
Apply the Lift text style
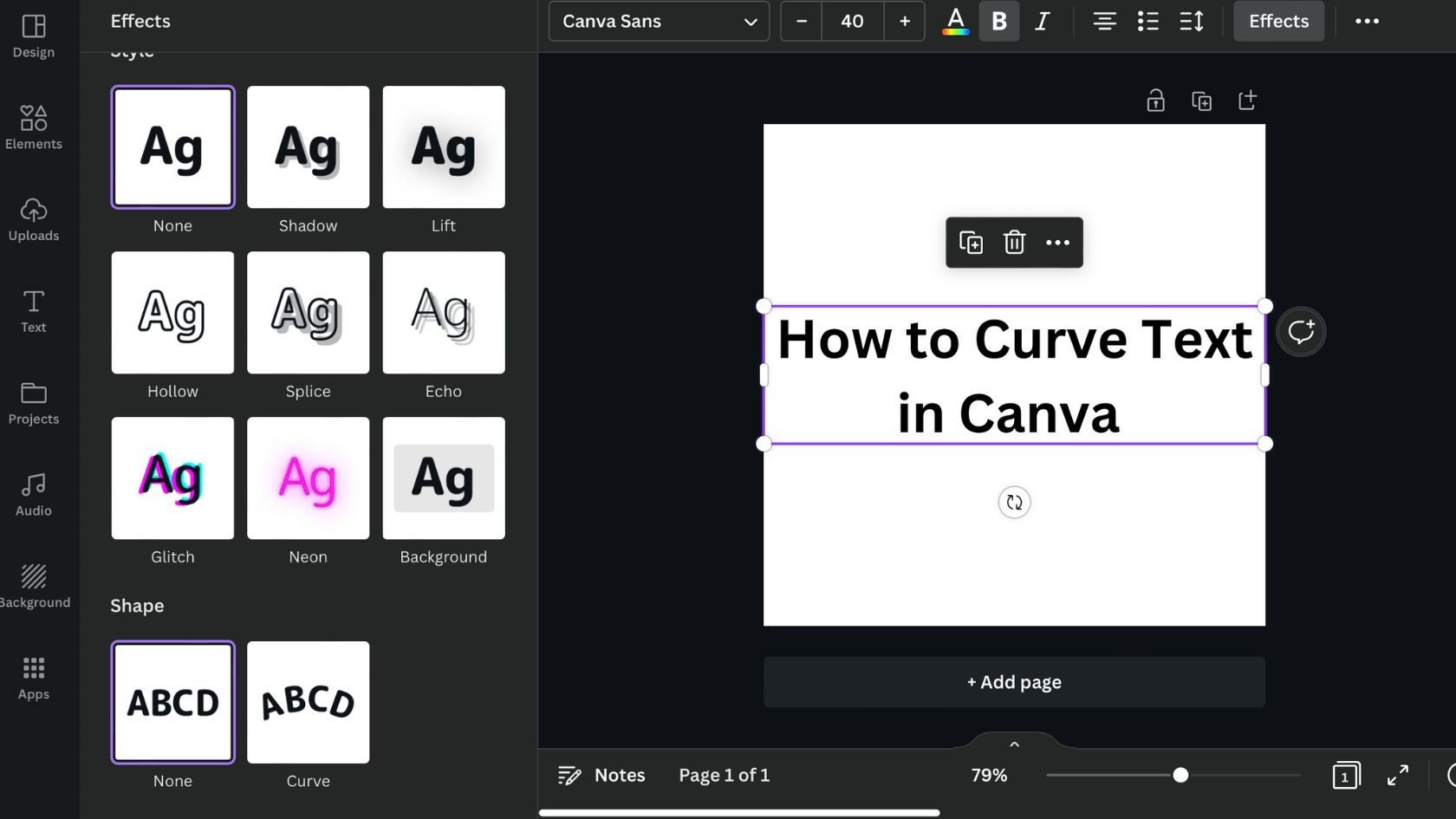pos(443,146)
